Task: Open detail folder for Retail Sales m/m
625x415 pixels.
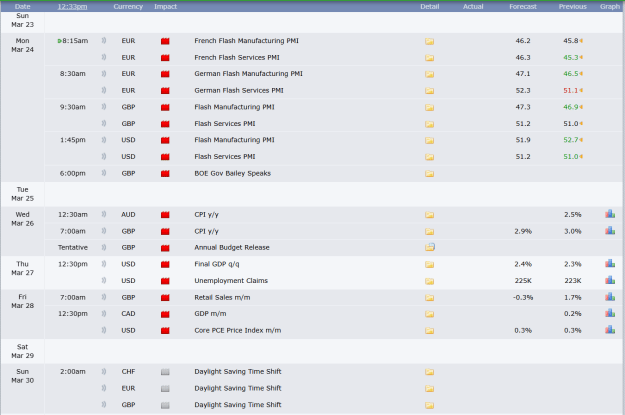Action: coord(429,298)
